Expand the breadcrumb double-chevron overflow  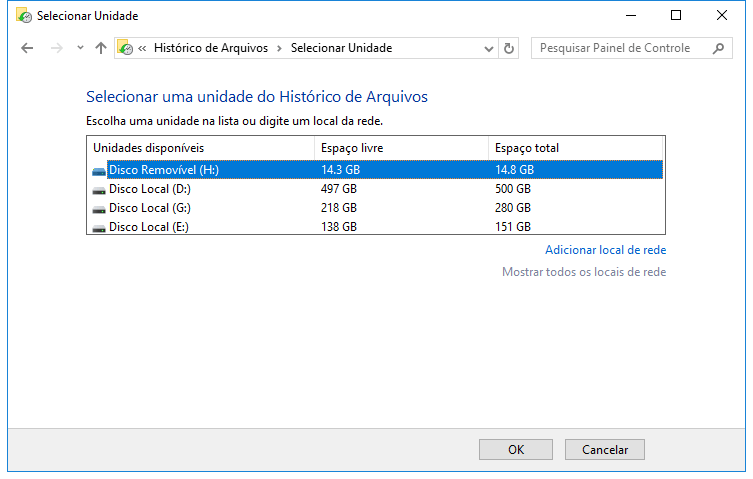click(142, 48)
